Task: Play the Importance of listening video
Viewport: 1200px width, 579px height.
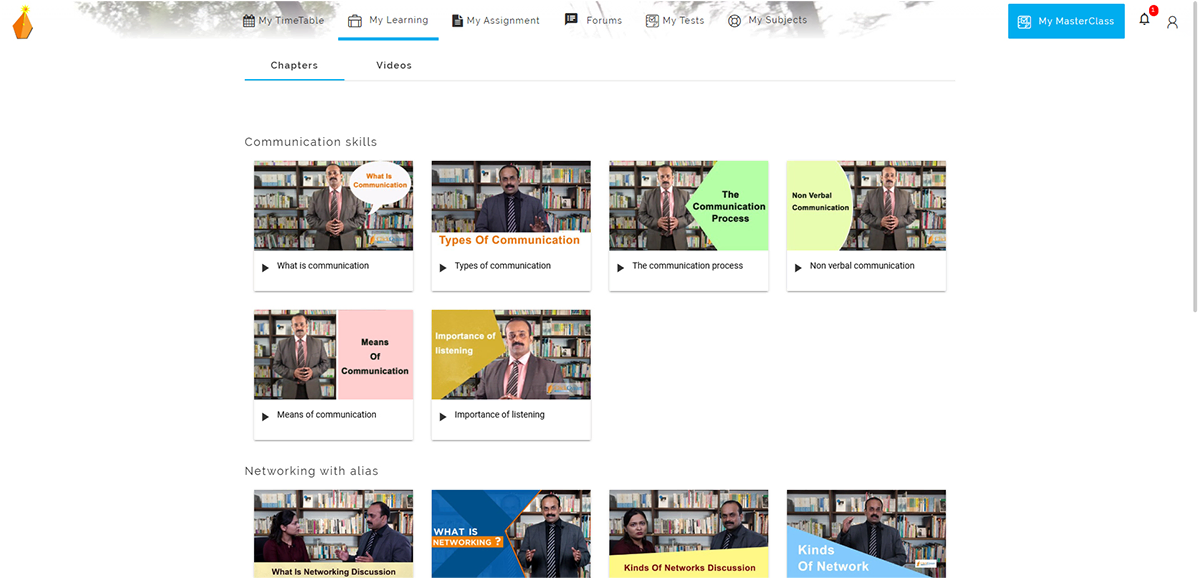Action: [x=443, y=417]
